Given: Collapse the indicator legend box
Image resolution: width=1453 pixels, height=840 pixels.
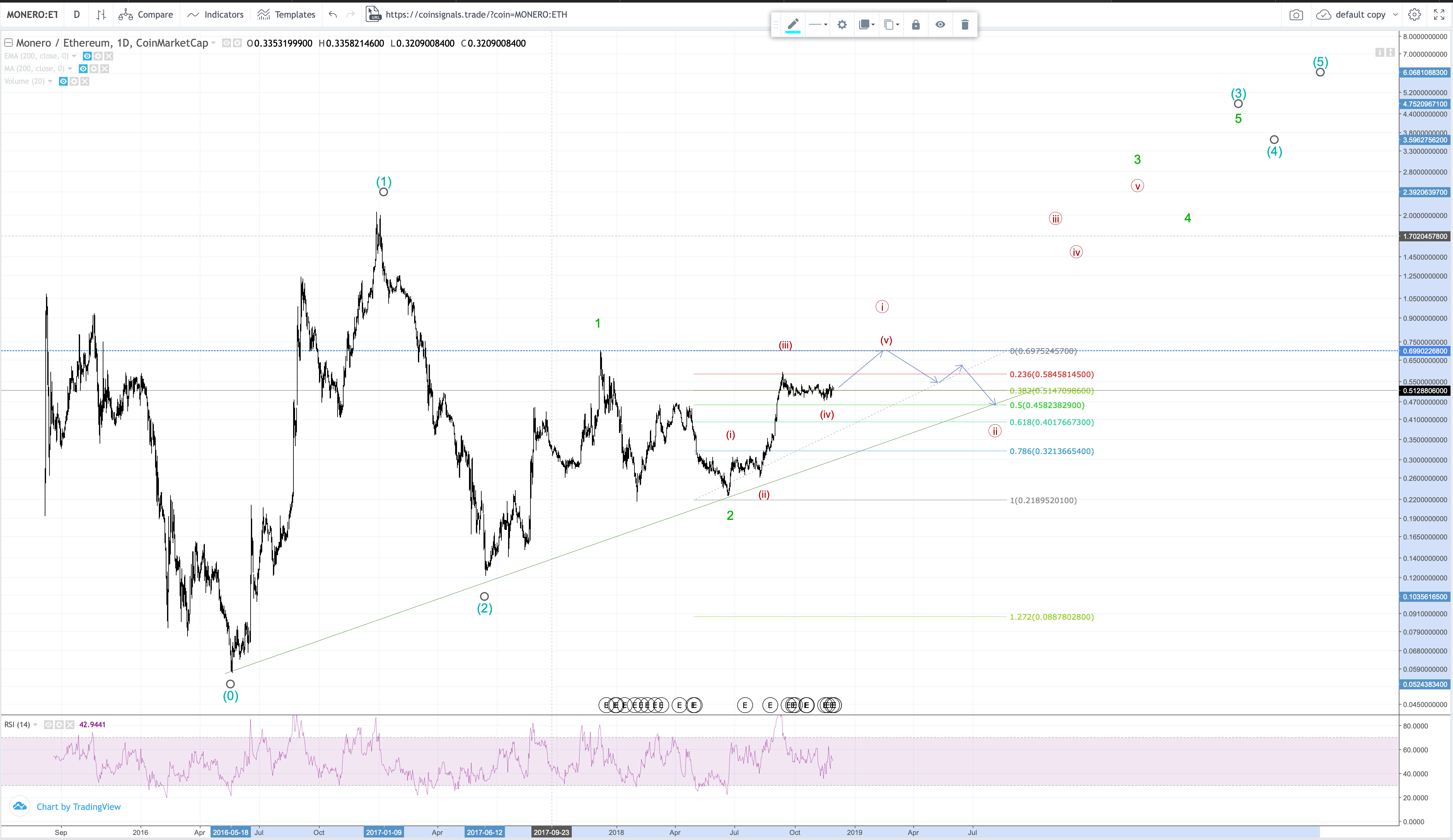Looking at the screenshot, I should [8, 43].
